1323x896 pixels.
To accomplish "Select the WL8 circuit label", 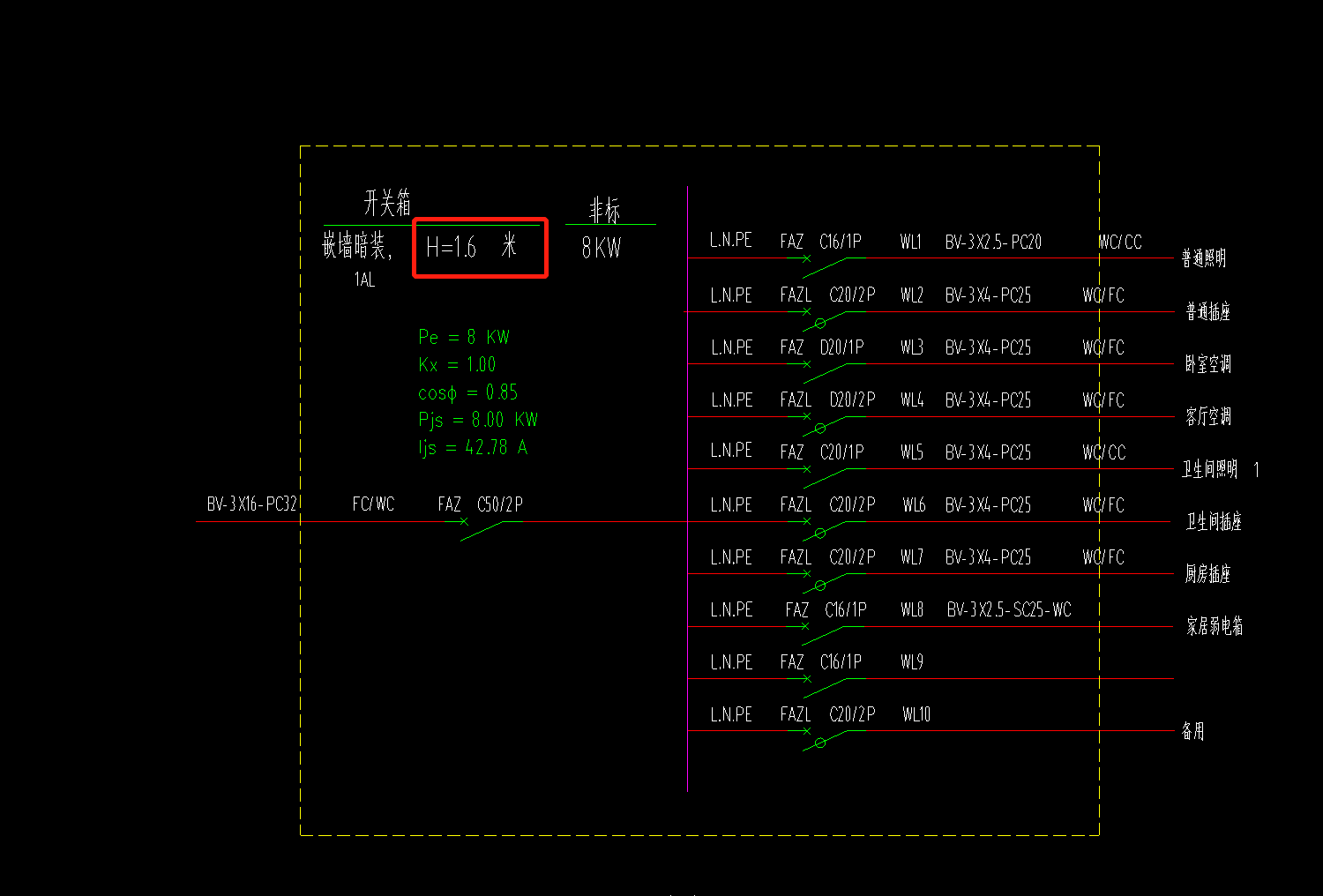I will pyautogui.click(x=912, y=609).
